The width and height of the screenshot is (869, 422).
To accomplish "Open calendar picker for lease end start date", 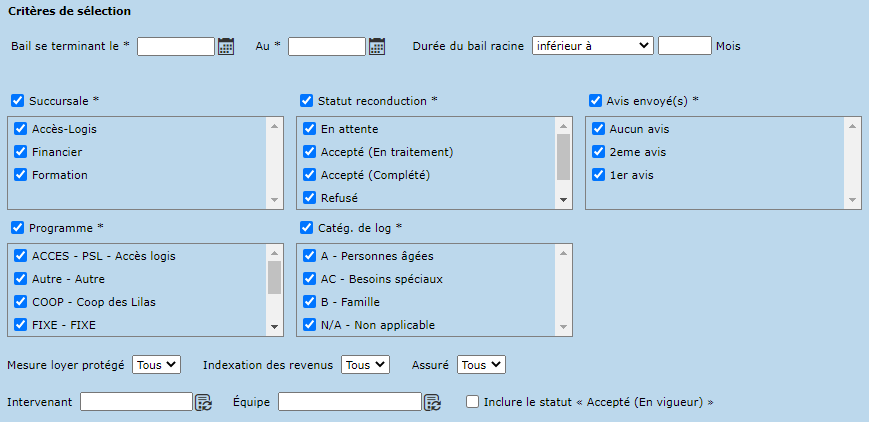I will [226, 46].
